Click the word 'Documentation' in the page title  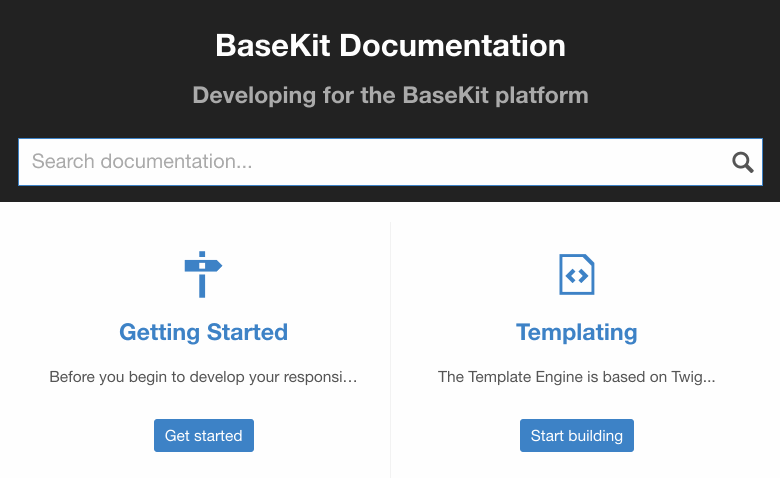point(453,46)
